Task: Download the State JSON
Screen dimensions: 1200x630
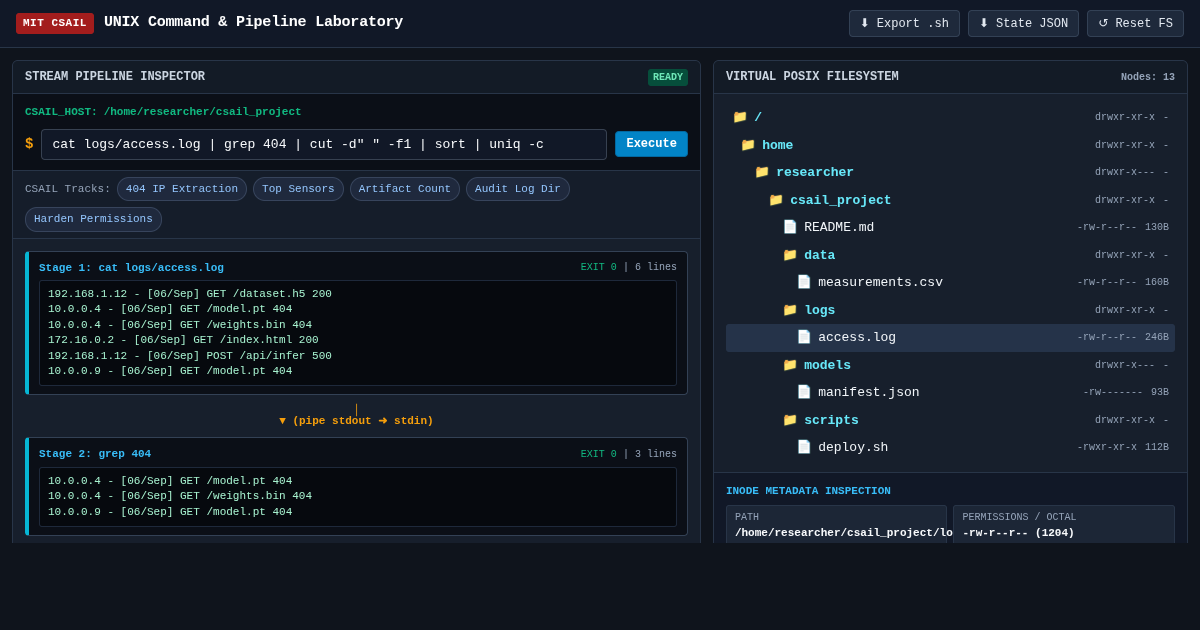Action: coord(1023,24)
